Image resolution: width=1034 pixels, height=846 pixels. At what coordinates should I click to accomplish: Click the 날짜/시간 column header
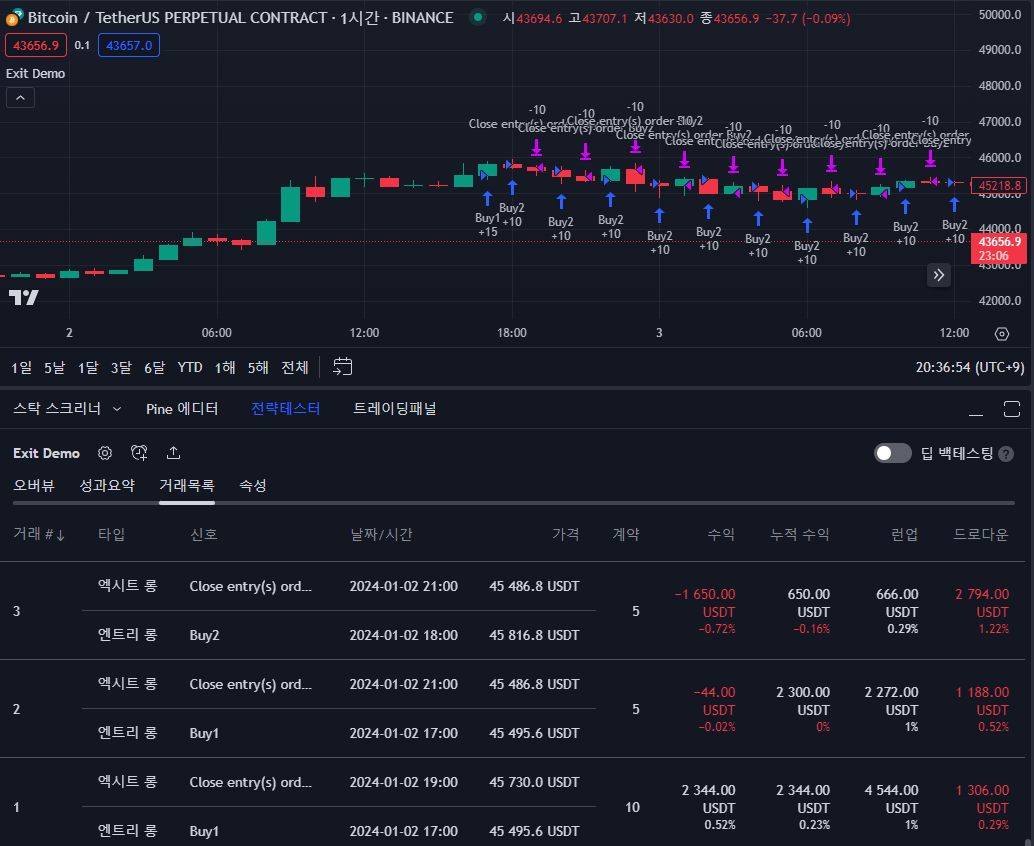pyautogui.click(x=381, y=534)
